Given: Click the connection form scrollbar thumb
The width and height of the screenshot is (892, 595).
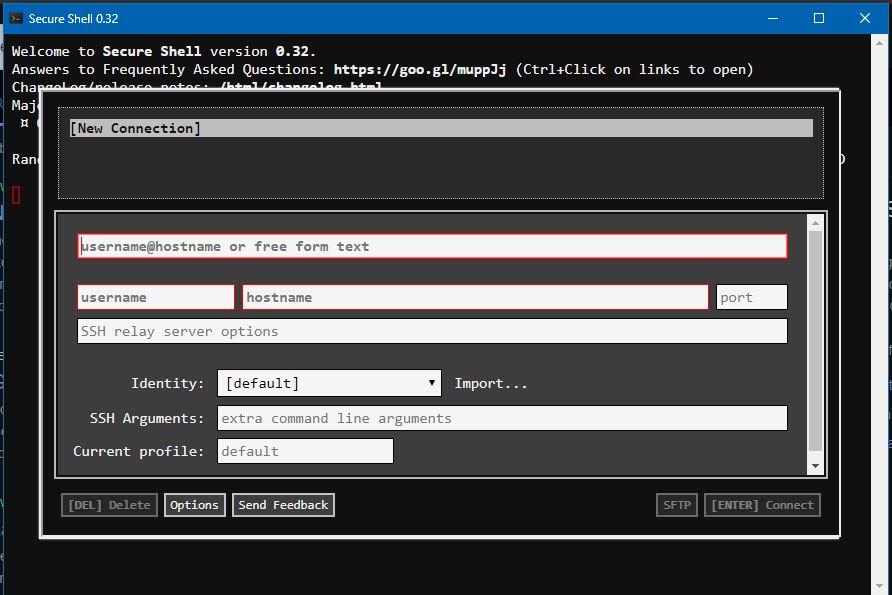Looking at the screenshot, I should [815, 340].
